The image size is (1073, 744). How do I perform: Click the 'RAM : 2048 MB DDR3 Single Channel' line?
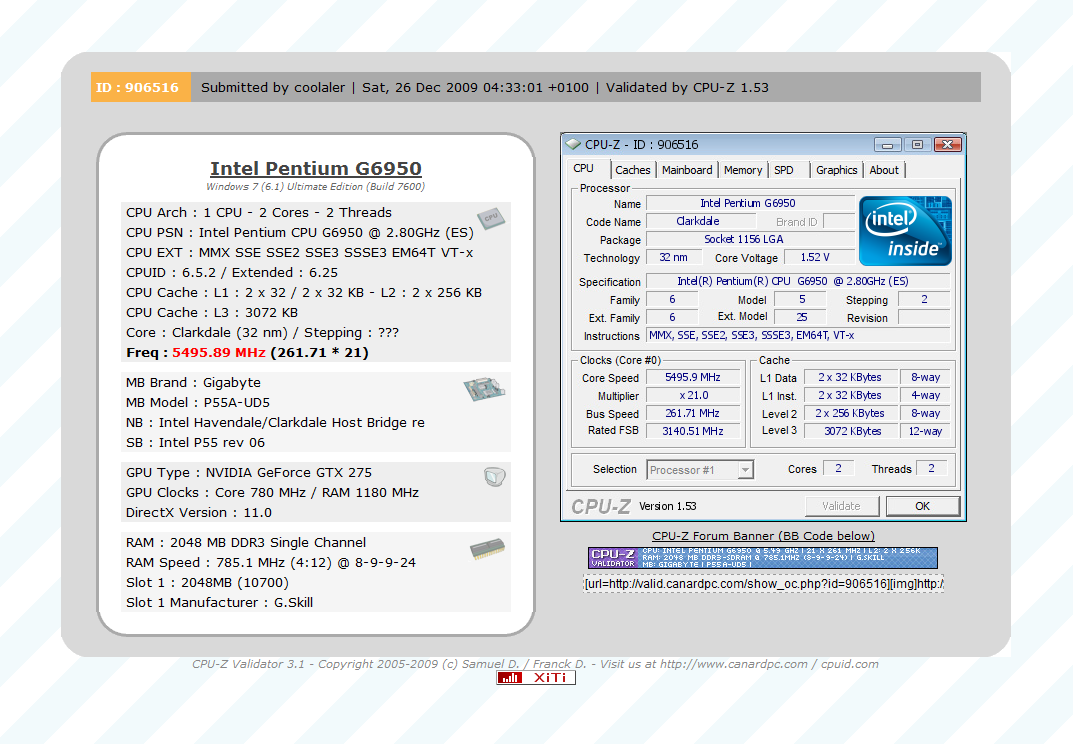point(246,543)
